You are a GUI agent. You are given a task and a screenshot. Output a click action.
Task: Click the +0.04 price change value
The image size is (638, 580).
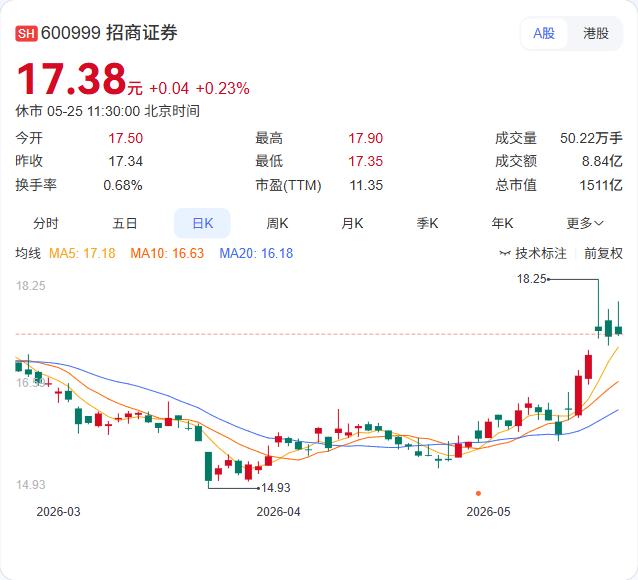(x=169, y=88)
